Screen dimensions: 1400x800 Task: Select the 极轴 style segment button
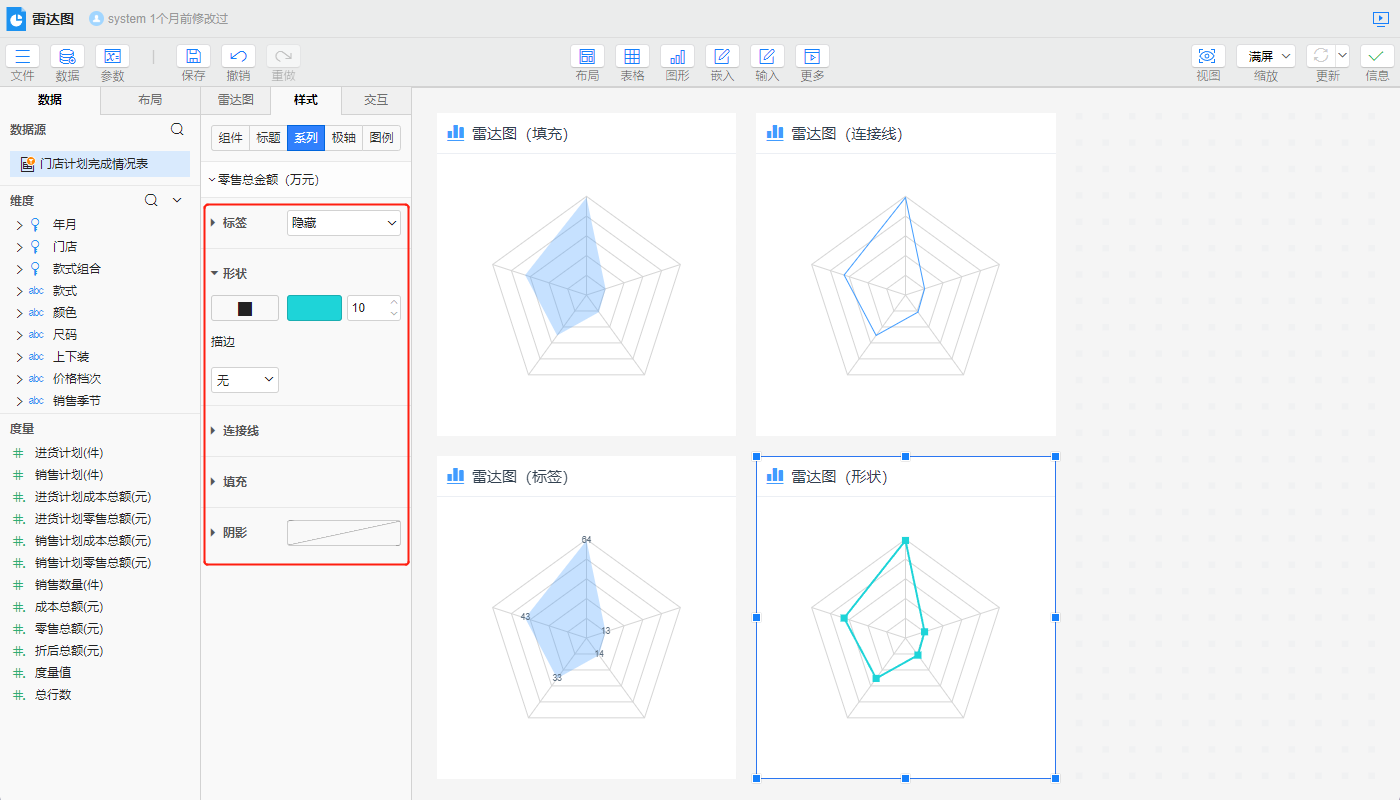coord(343,138)
